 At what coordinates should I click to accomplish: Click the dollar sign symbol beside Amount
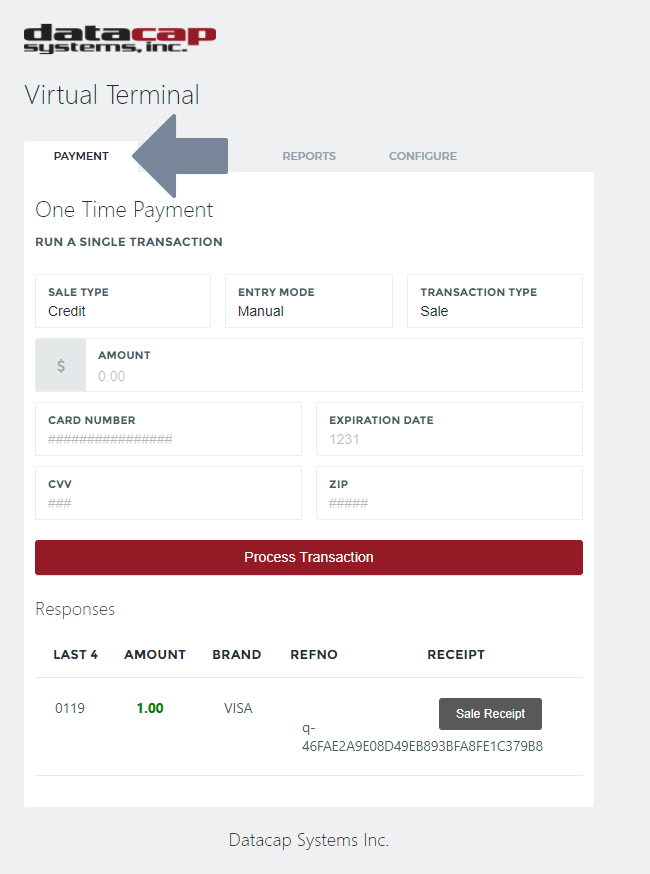[x=60, y=364]
